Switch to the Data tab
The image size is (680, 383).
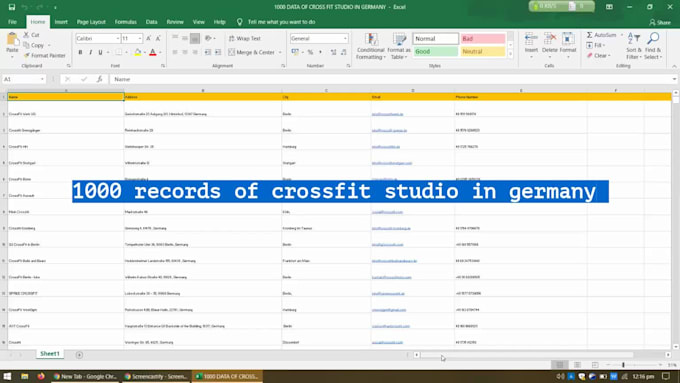(x=151, y=22)
